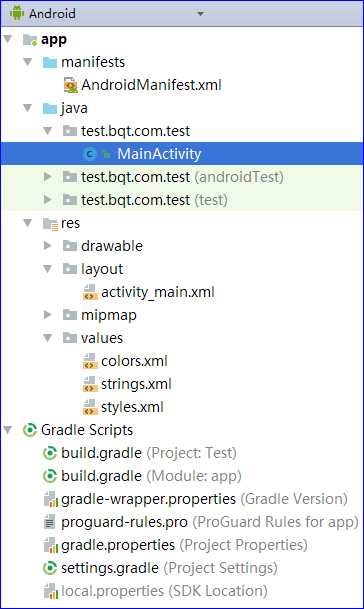Collapse the manifests folder arrow
364x609 pixels.
28,62
